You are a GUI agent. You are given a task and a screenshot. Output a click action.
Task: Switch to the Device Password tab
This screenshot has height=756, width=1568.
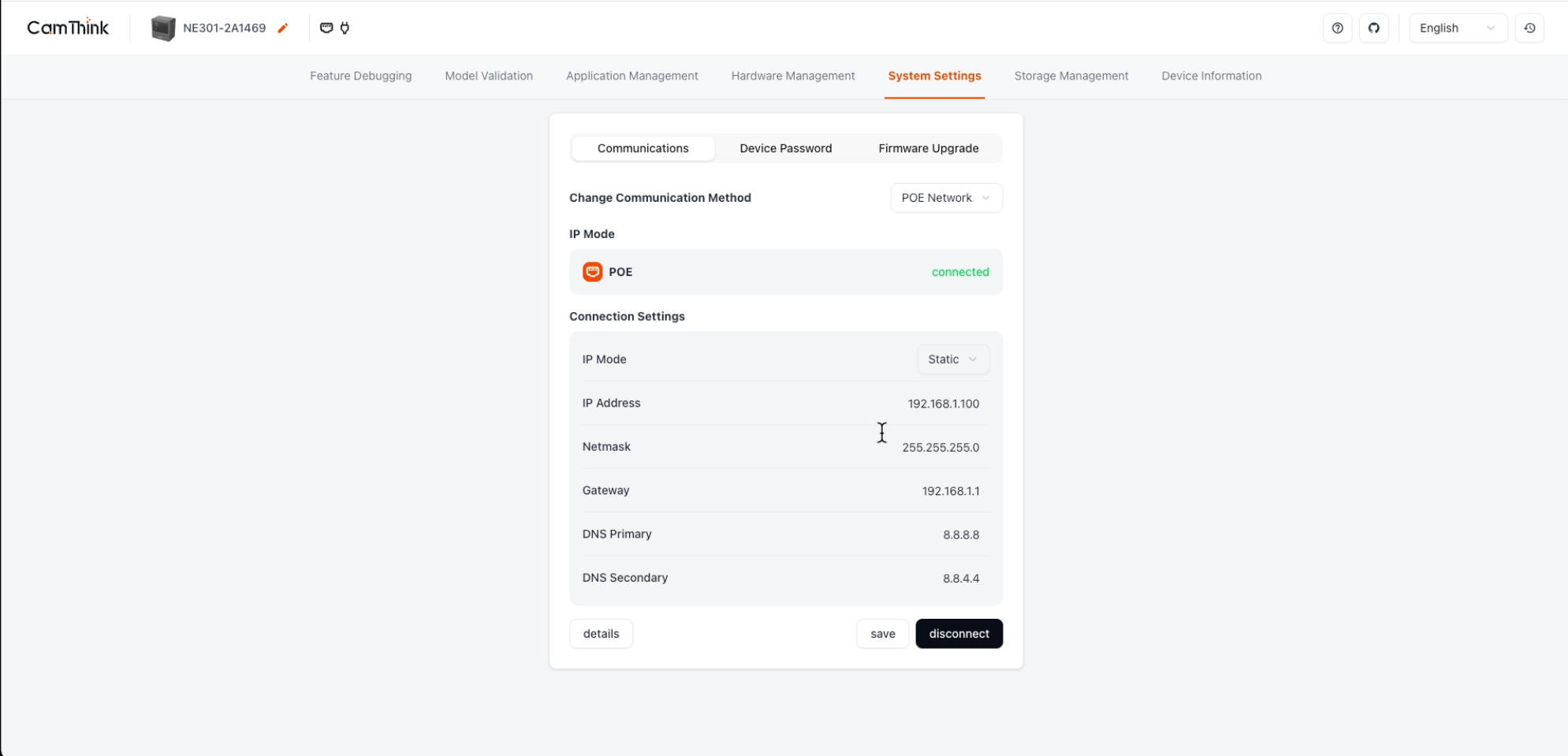(785, 148)
